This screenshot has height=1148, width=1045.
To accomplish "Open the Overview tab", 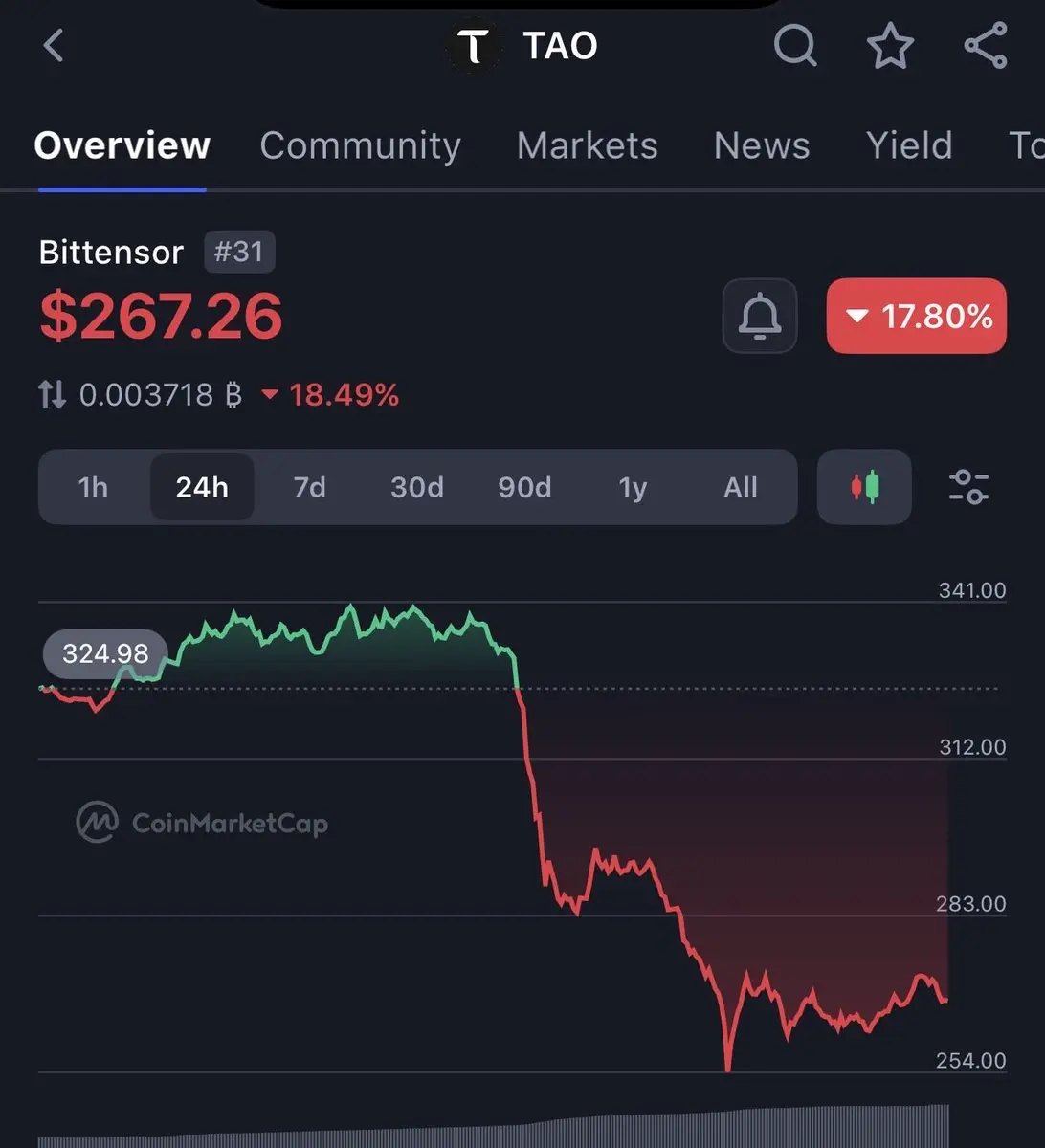I will (122, 145).
